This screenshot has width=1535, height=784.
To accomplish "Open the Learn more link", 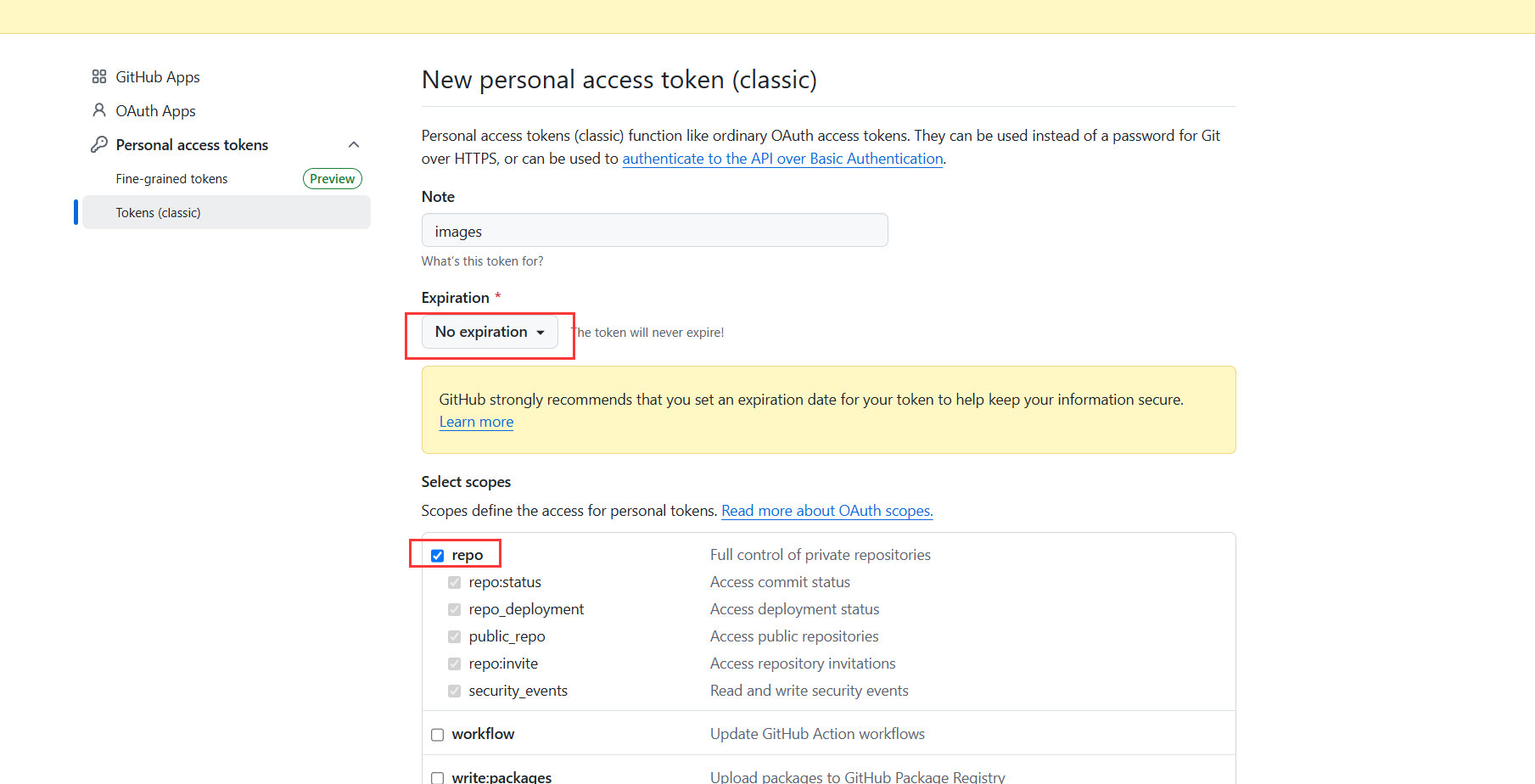I will [x=476, y=423].
